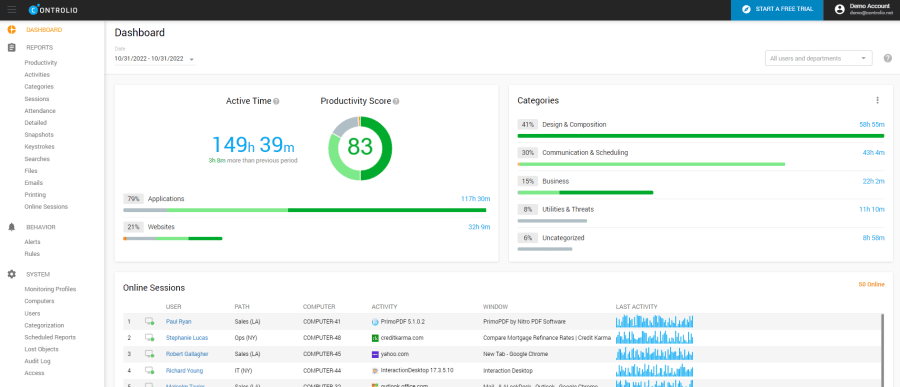Open the Emails report
900x387 pixels.
[x=33, y=183]
